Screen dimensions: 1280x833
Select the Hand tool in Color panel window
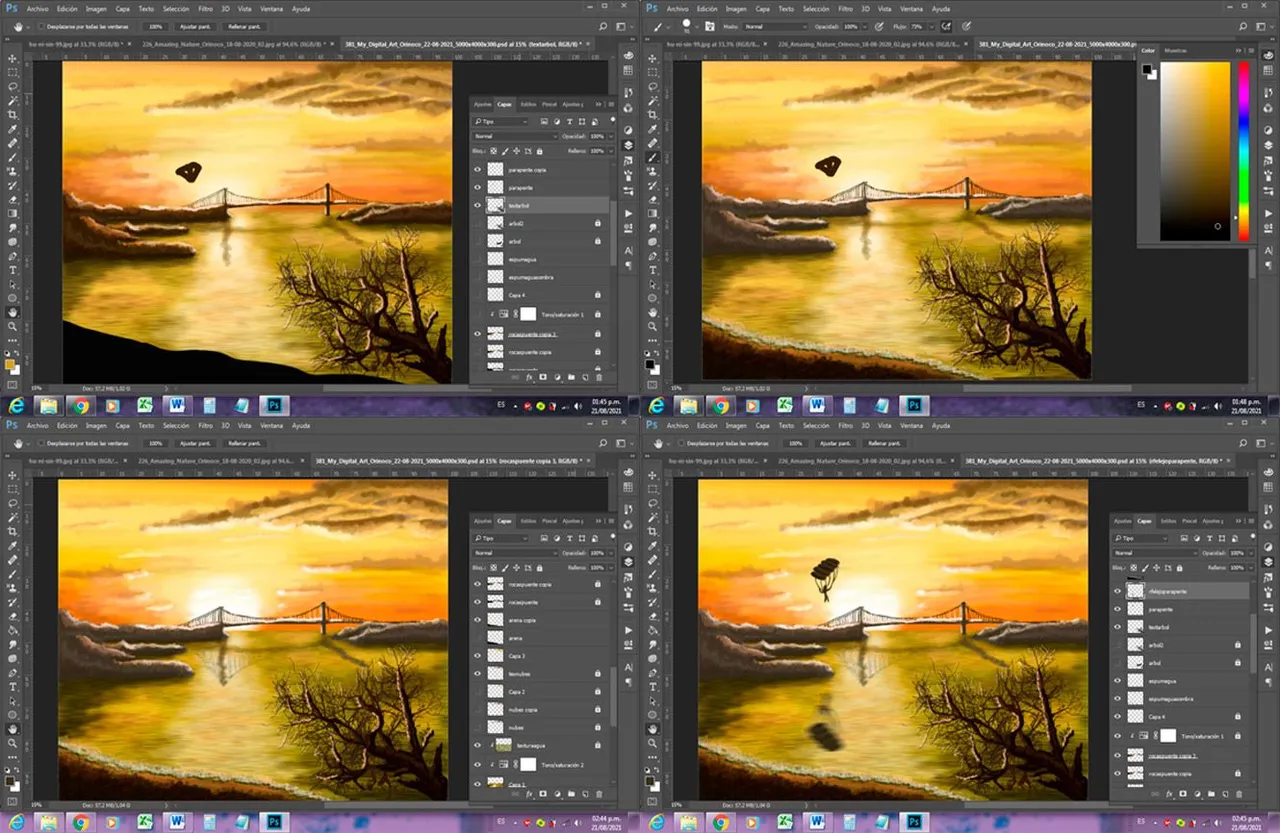click(x=653, y=313)
